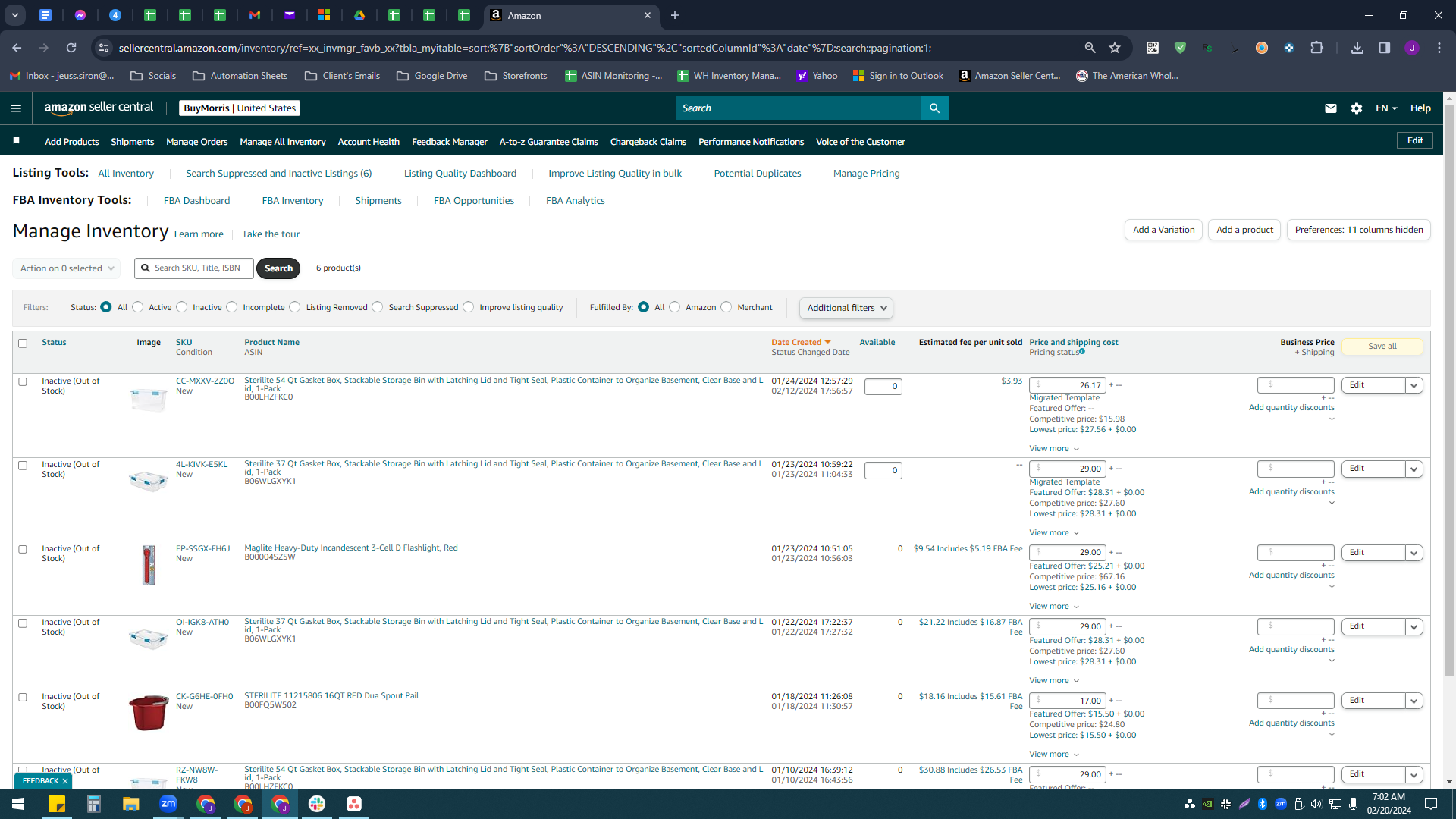Open Edit dropdown arrow for 4L-KIVK-E5KL
Screen dimensions: 1456x819
[x=1414, y=469]
